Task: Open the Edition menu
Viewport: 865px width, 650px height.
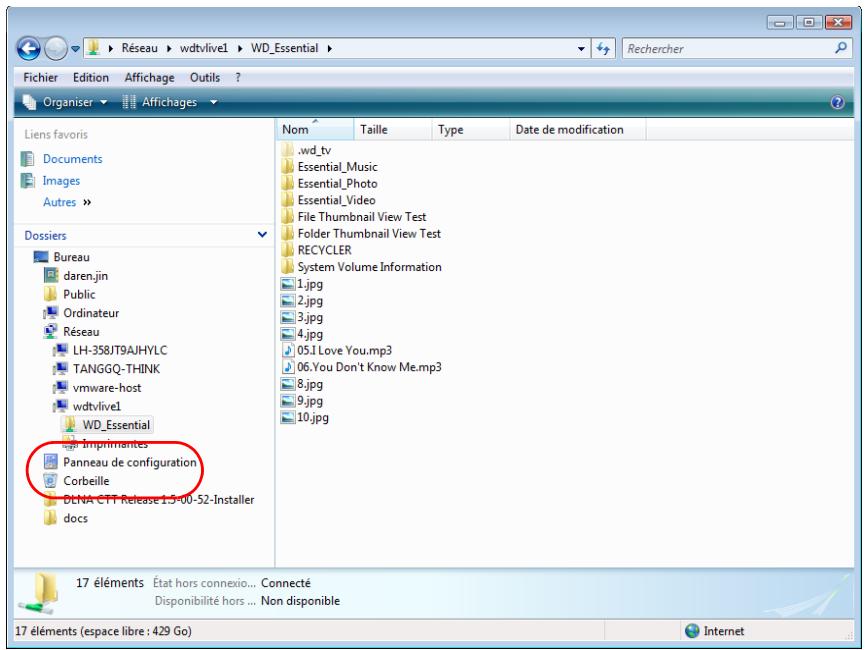Action: pos(90,78)
